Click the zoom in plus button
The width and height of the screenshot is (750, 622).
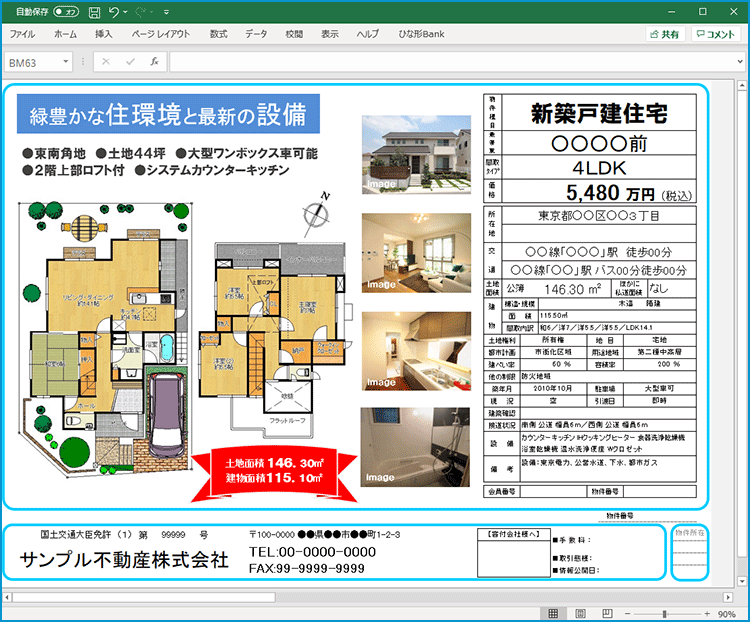point(707,613)
